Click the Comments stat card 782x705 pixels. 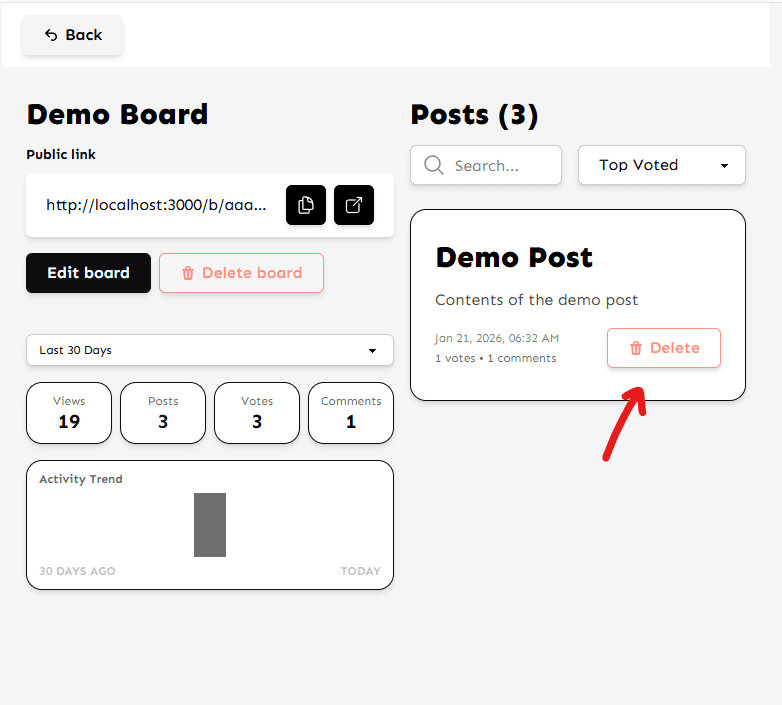coord(351,412)
